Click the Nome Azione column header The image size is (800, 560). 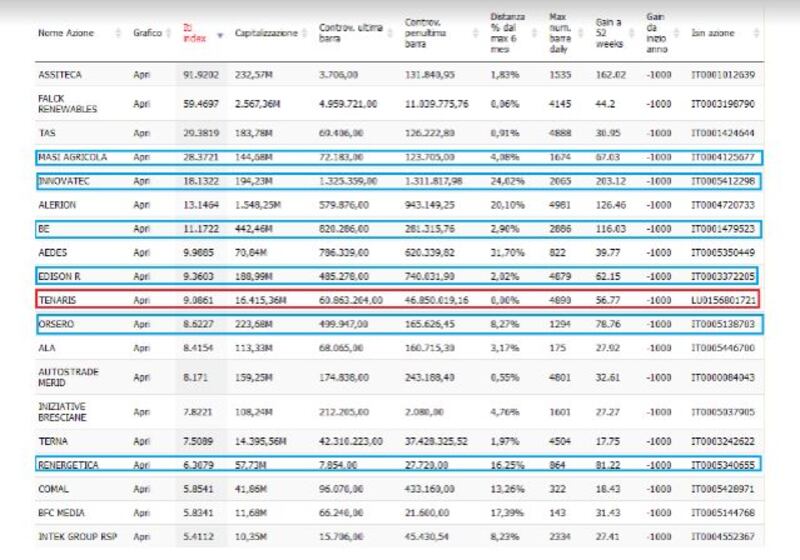click(x=66, y=33)
